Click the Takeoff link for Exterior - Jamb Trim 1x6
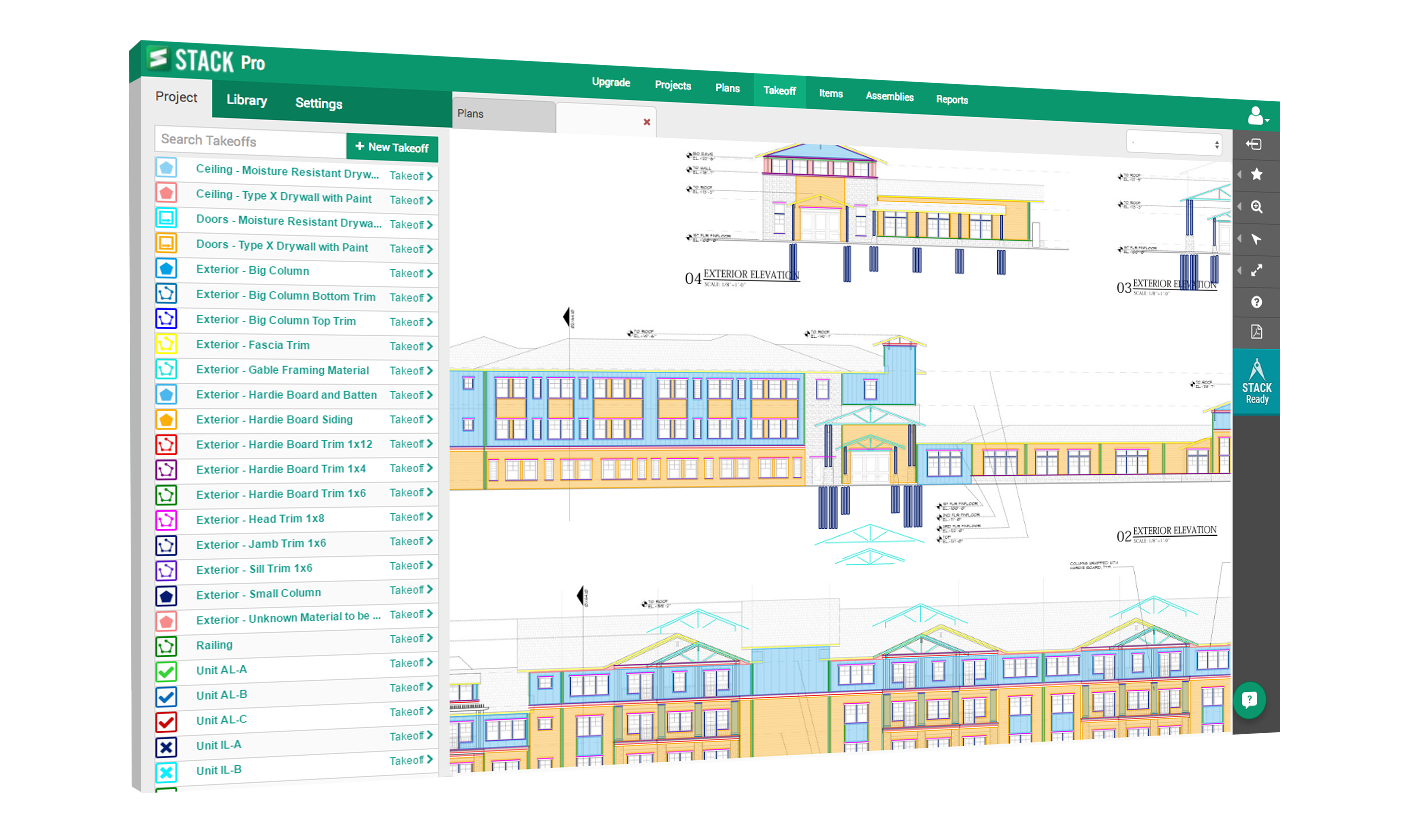The width and height of the screenshot is (1420, 833). point(412,541)
